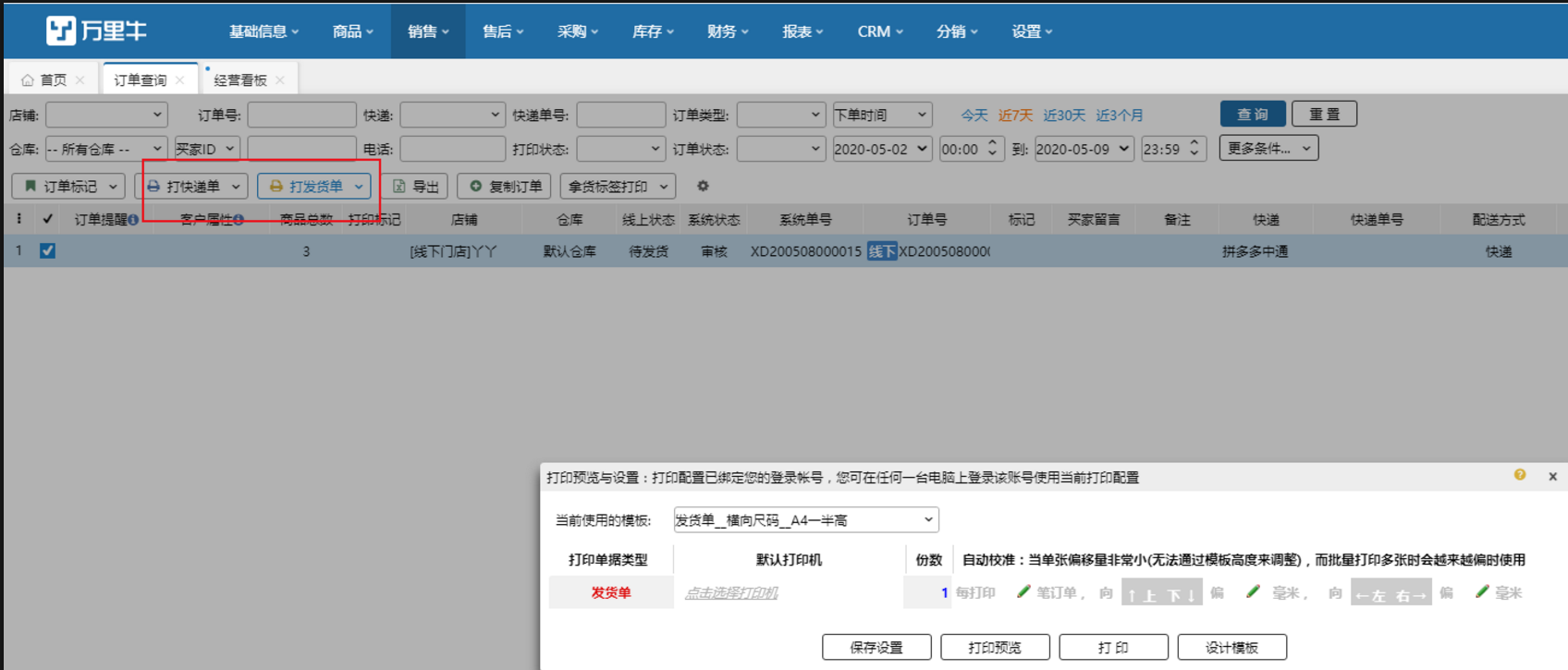Click the 点击选择打印机 link
Image resolution: width=1568 pixels, height=670 pixels.
[x=731, y=592]
